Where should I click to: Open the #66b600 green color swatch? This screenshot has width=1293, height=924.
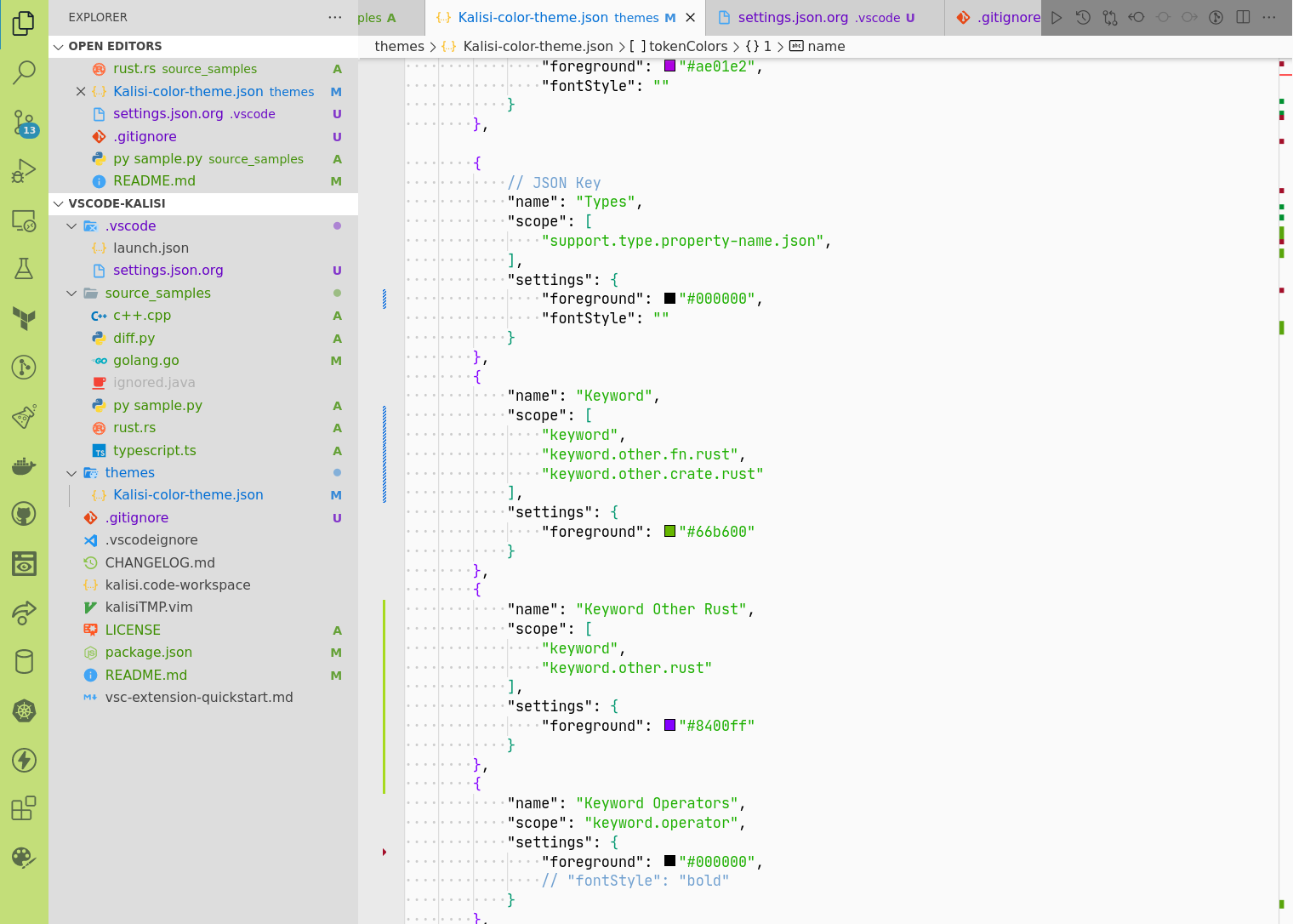click(669, 531)
